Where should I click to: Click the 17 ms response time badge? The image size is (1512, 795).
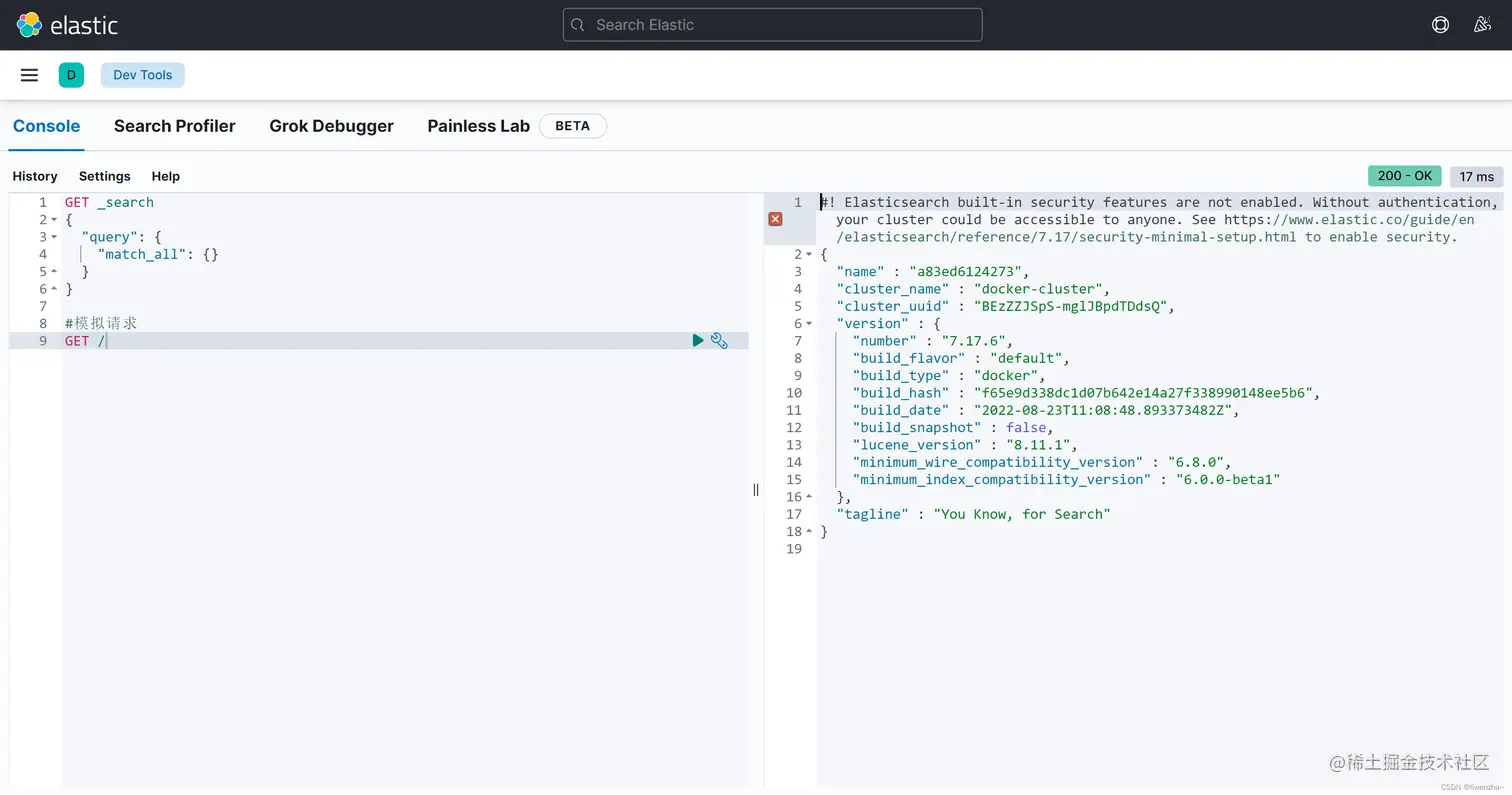tap(1476, 177)
